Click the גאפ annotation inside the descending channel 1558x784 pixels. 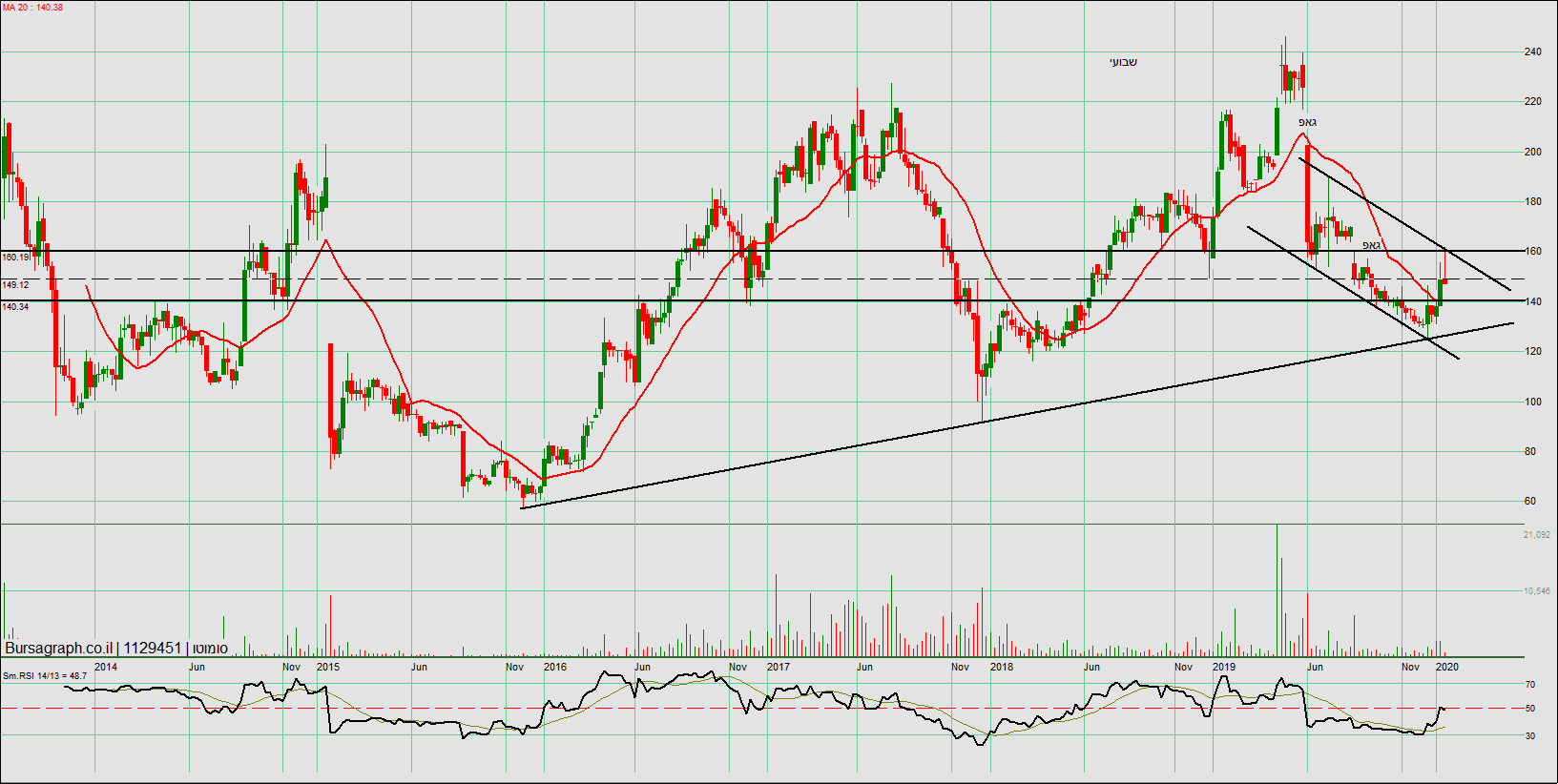(1371, 246)
